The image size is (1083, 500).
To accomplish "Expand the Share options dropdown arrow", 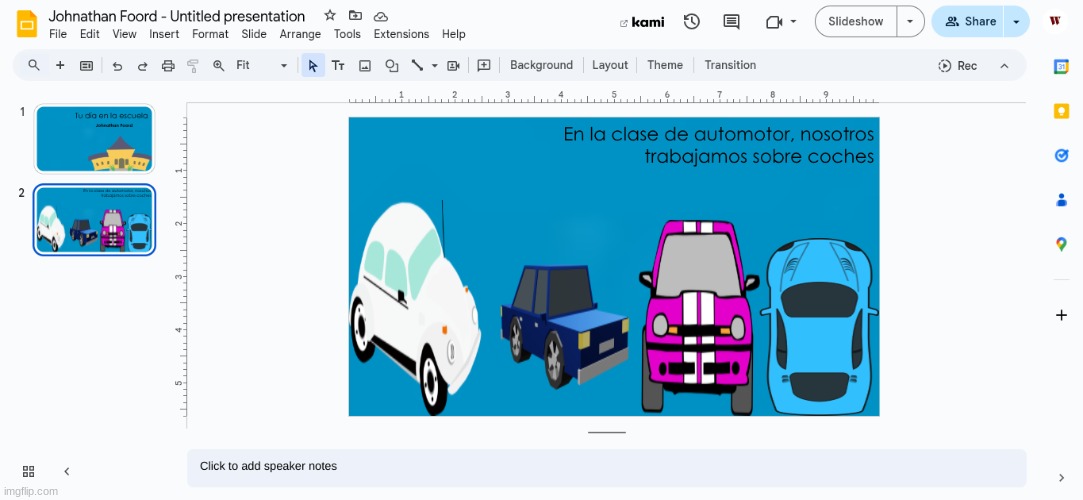I will tap(1016, 21).
